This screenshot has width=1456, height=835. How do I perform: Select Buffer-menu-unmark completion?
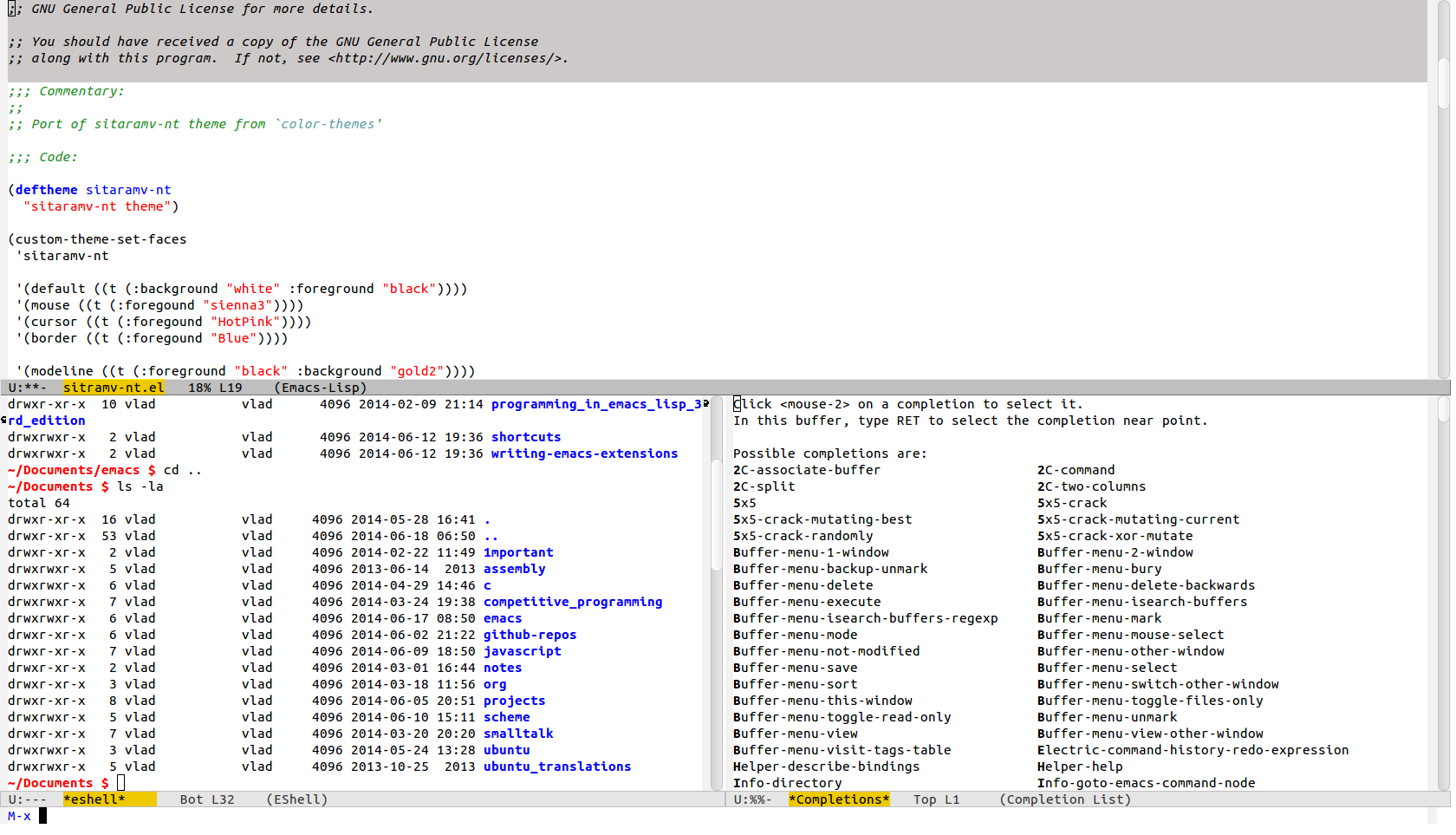pyautogui.click(x=1108, y=717)
